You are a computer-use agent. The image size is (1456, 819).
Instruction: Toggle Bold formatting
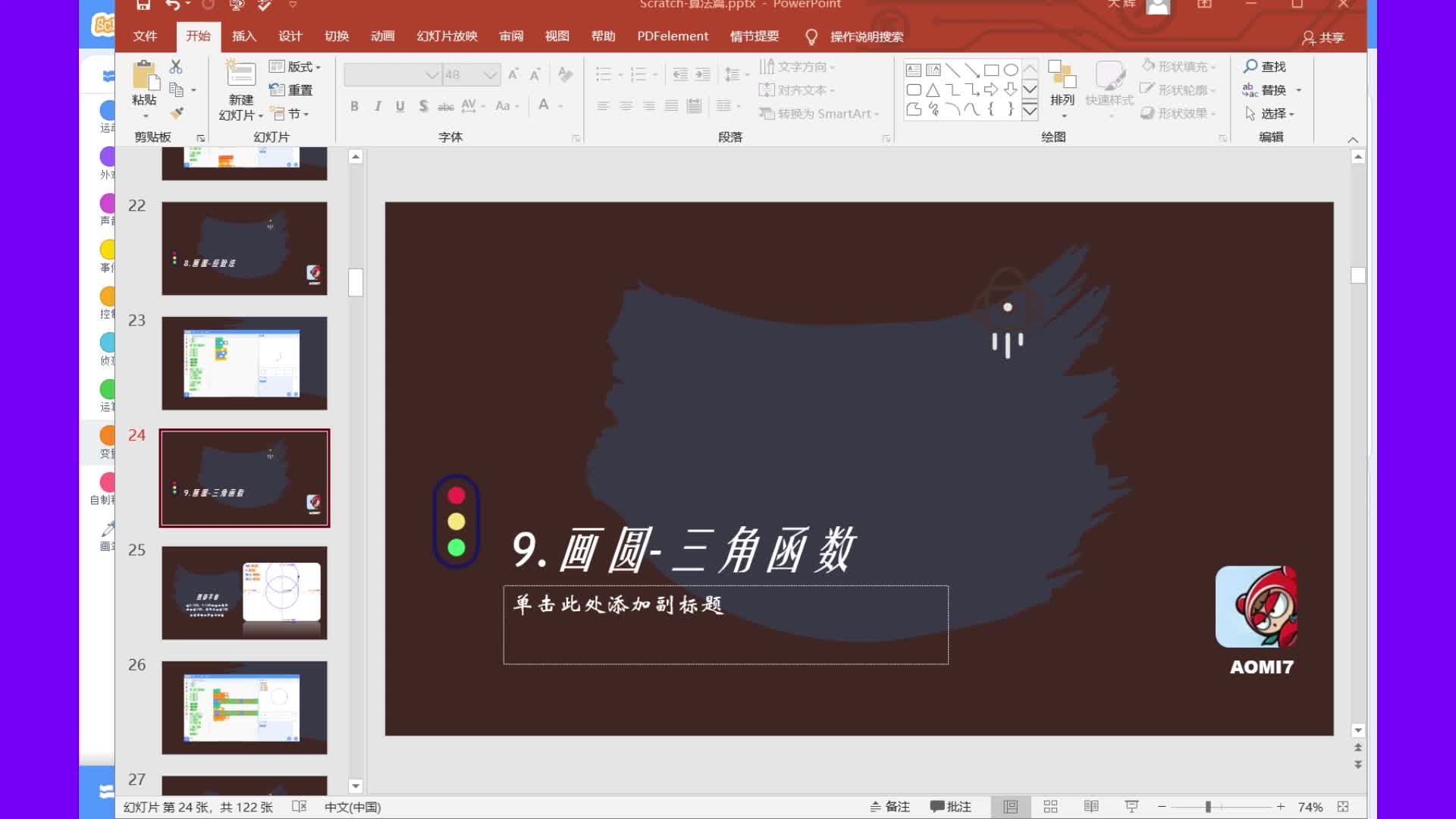click(354, 106)
